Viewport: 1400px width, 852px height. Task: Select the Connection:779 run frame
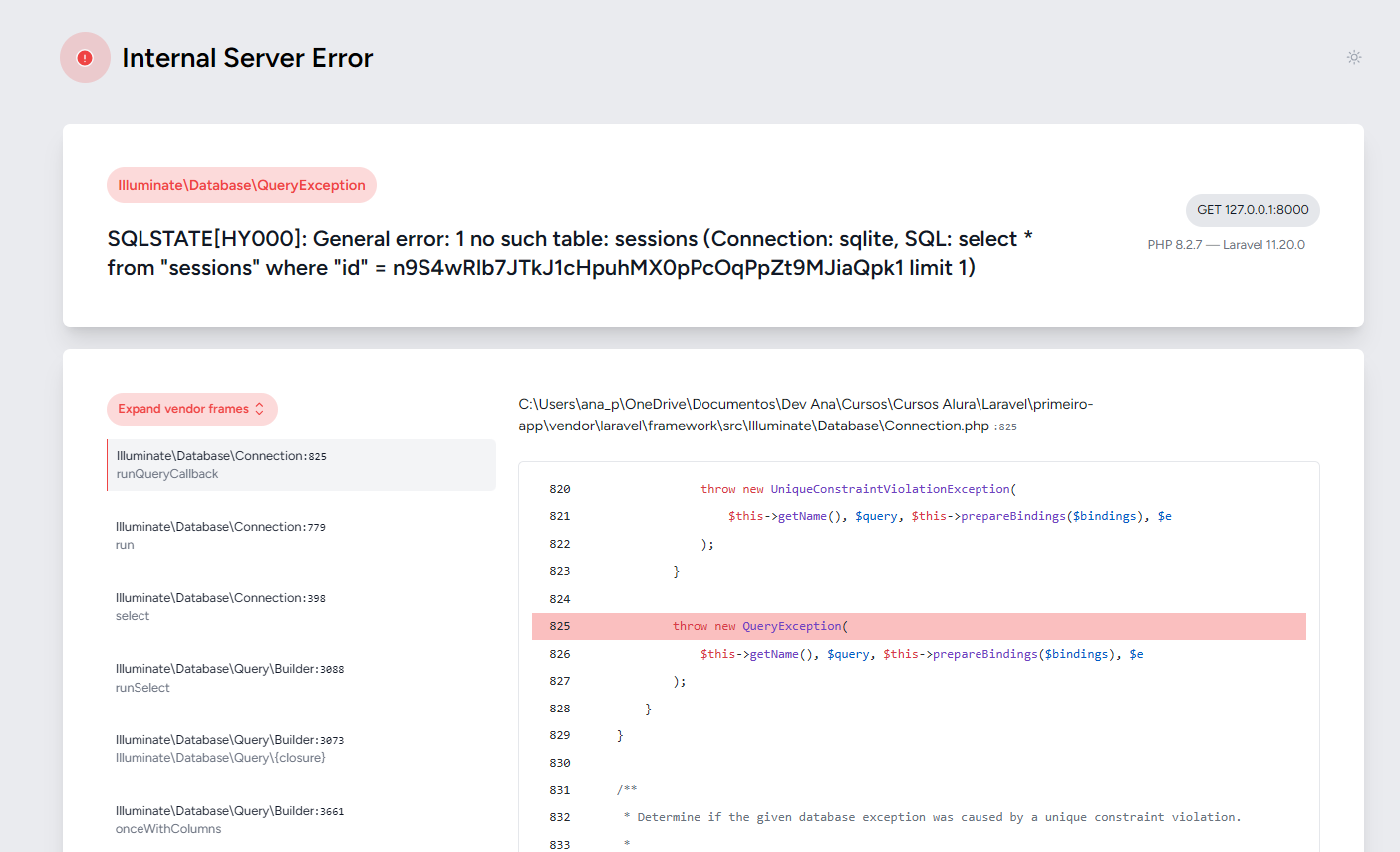click(301, 536)
